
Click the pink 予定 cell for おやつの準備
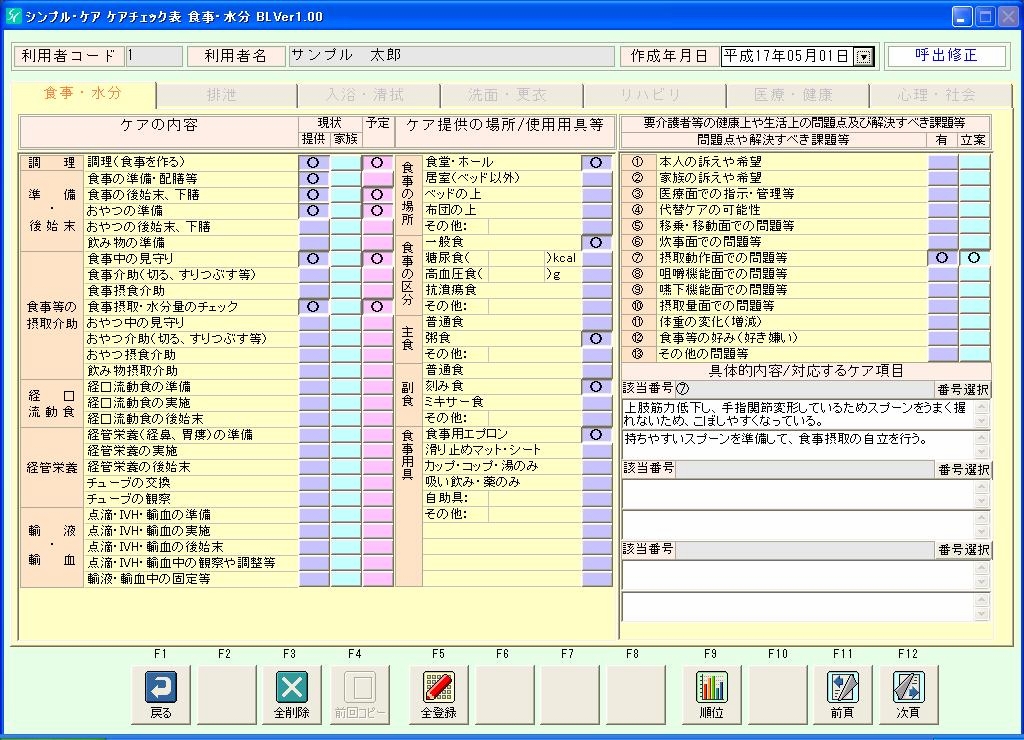pyautogui.click(x=377, y=211)
